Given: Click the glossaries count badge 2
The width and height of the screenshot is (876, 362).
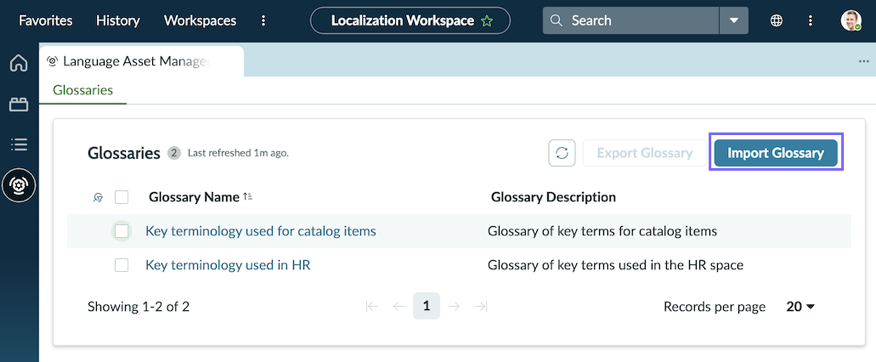Looking at the screenshot, I should pyautogui.click(x=174, y=153).
